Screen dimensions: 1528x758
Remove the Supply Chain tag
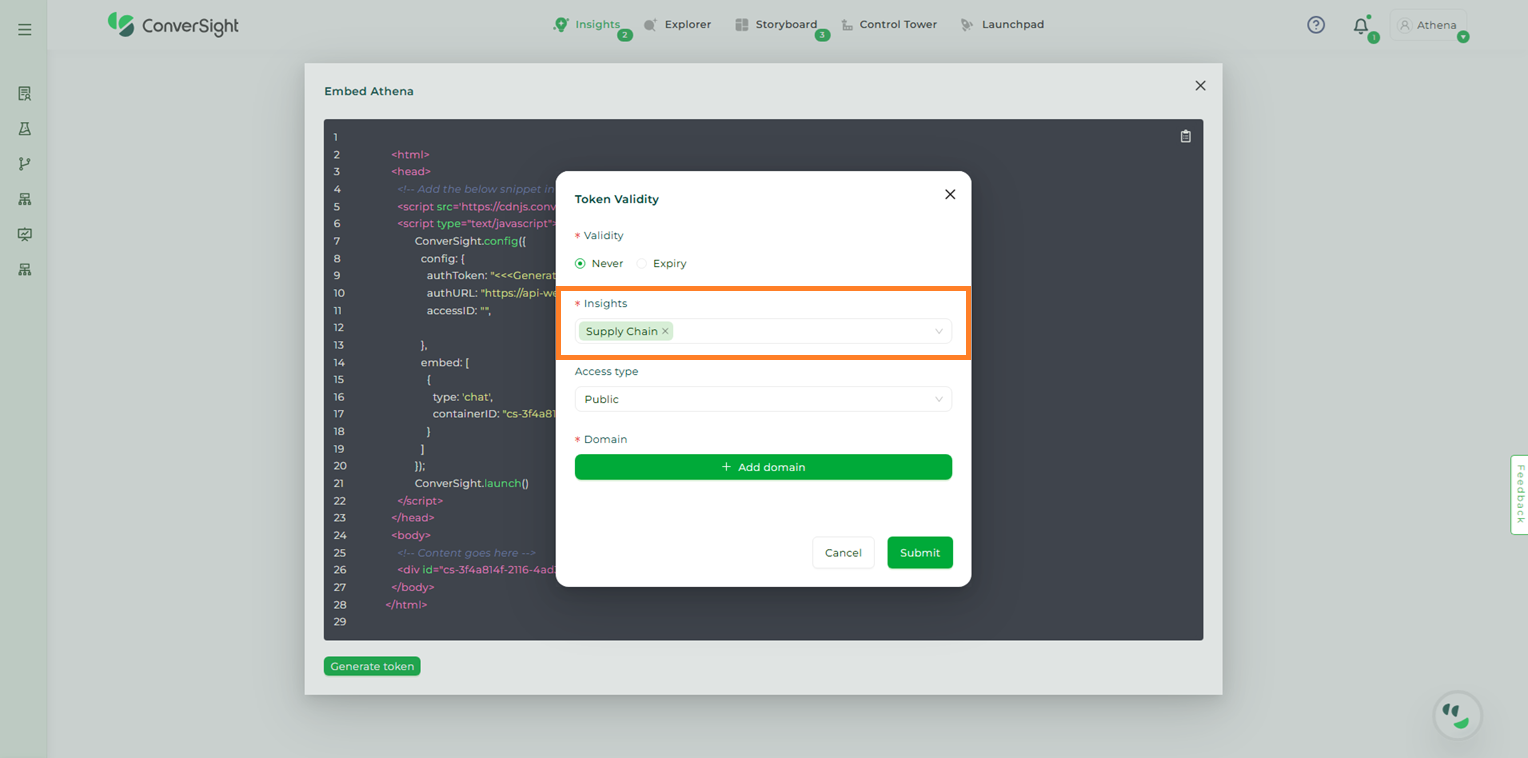[x=665, y=331]
